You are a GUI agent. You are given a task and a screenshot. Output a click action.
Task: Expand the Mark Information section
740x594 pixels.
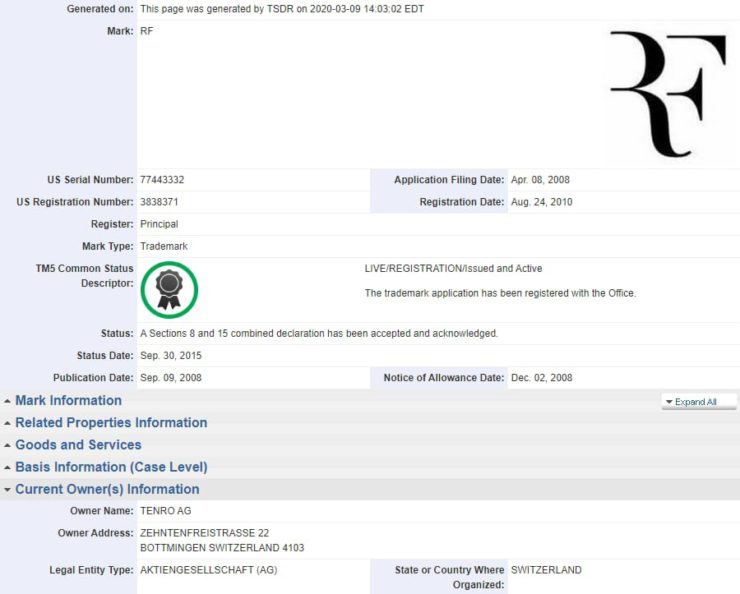68,401
